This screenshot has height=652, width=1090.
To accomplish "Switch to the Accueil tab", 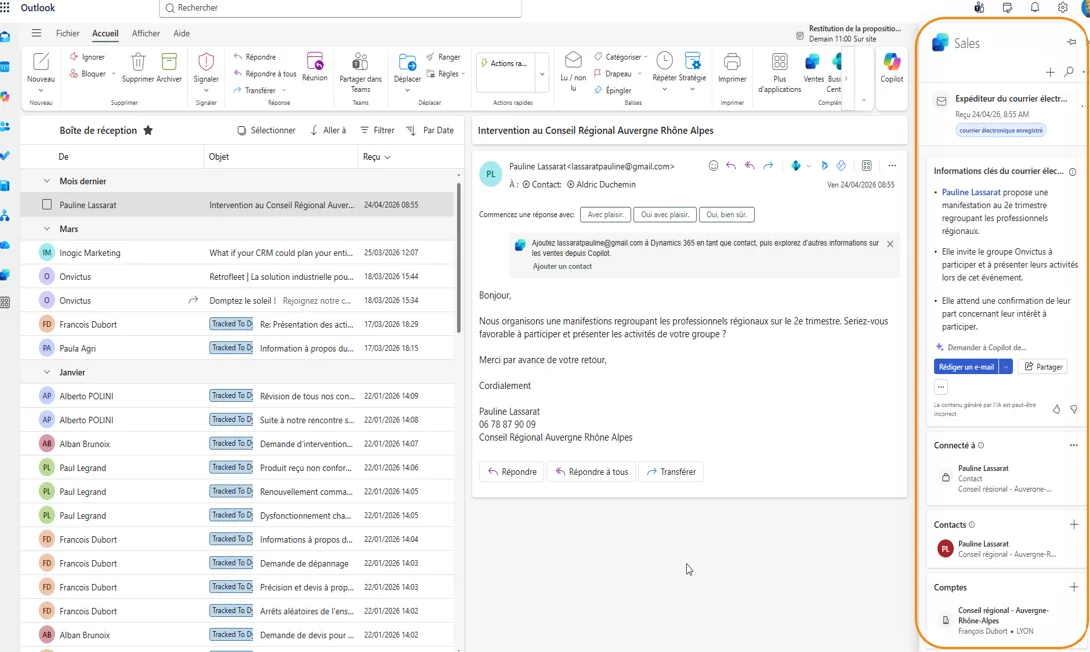I will [105, 33].
